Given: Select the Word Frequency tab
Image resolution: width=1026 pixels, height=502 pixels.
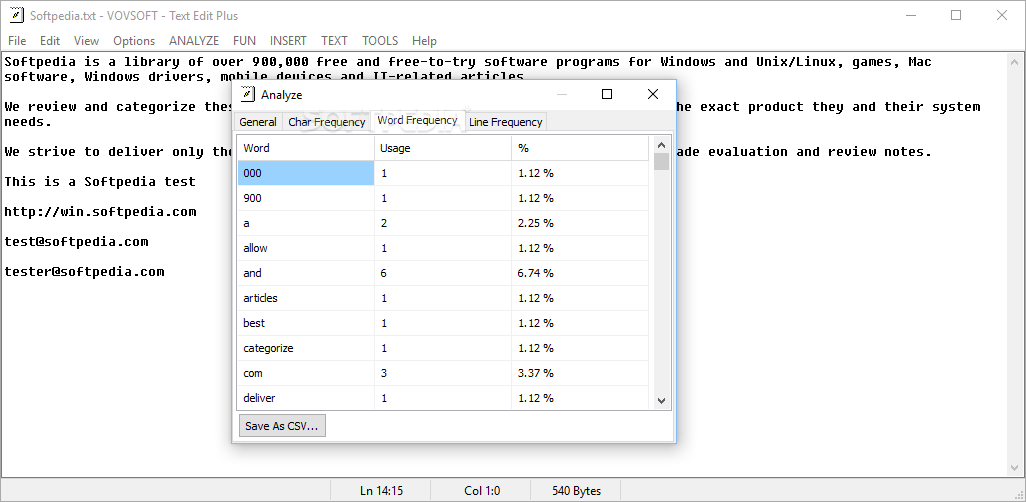Looking at the screenshot, I should point(417,120).
